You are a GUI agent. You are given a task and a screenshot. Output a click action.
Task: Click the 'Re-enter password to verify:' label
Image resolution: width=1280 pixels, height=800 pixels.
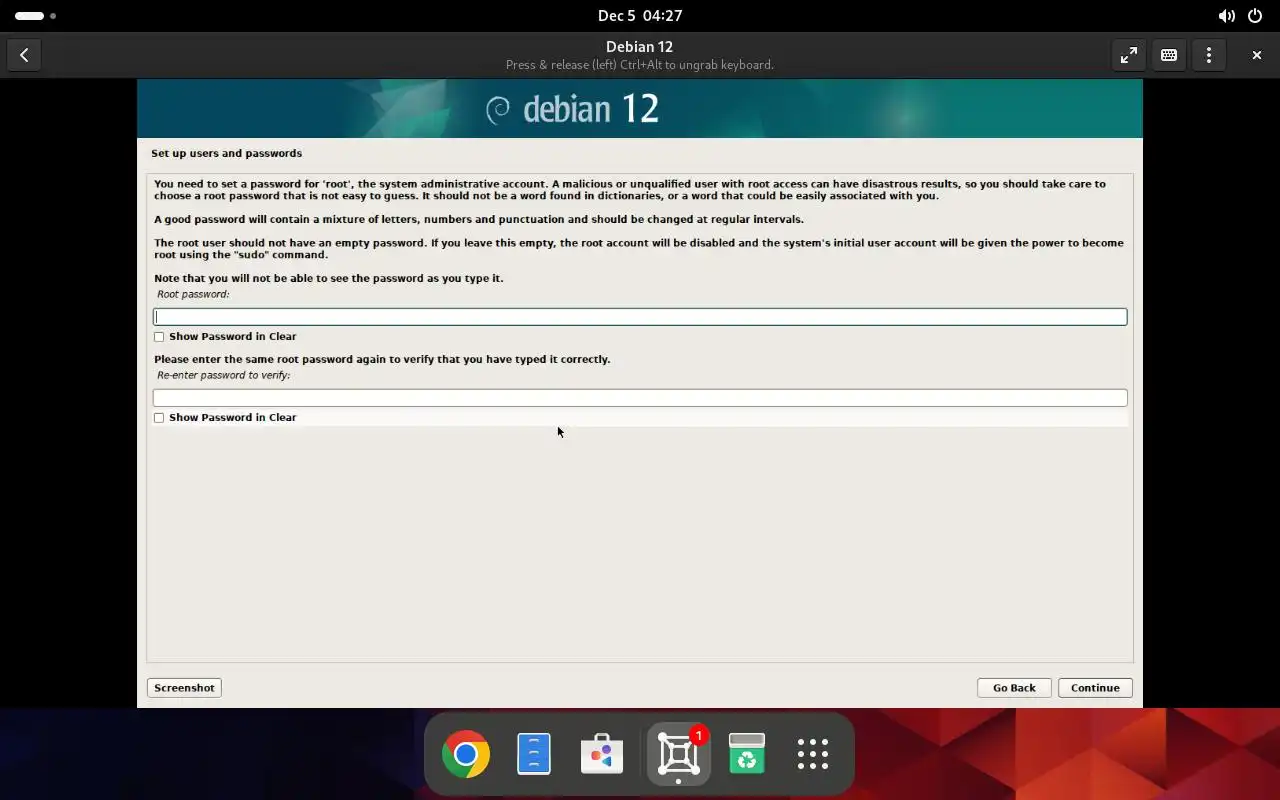pyautogui.click(x=224, y=375)
